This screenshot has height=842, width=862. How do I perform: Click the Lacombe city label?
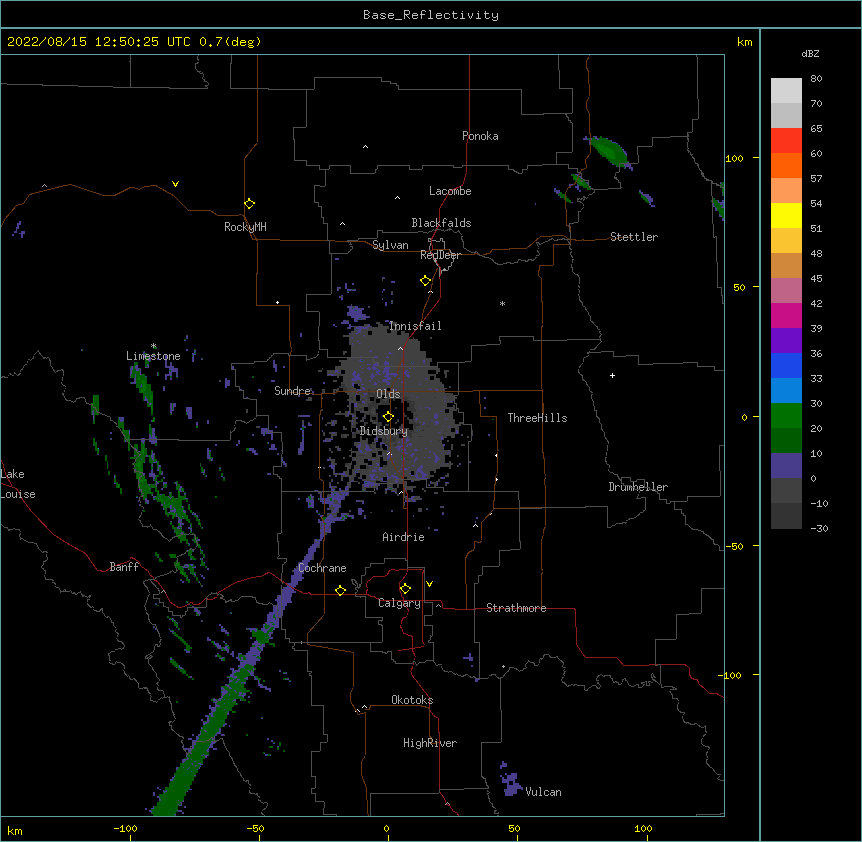[450, 191]
